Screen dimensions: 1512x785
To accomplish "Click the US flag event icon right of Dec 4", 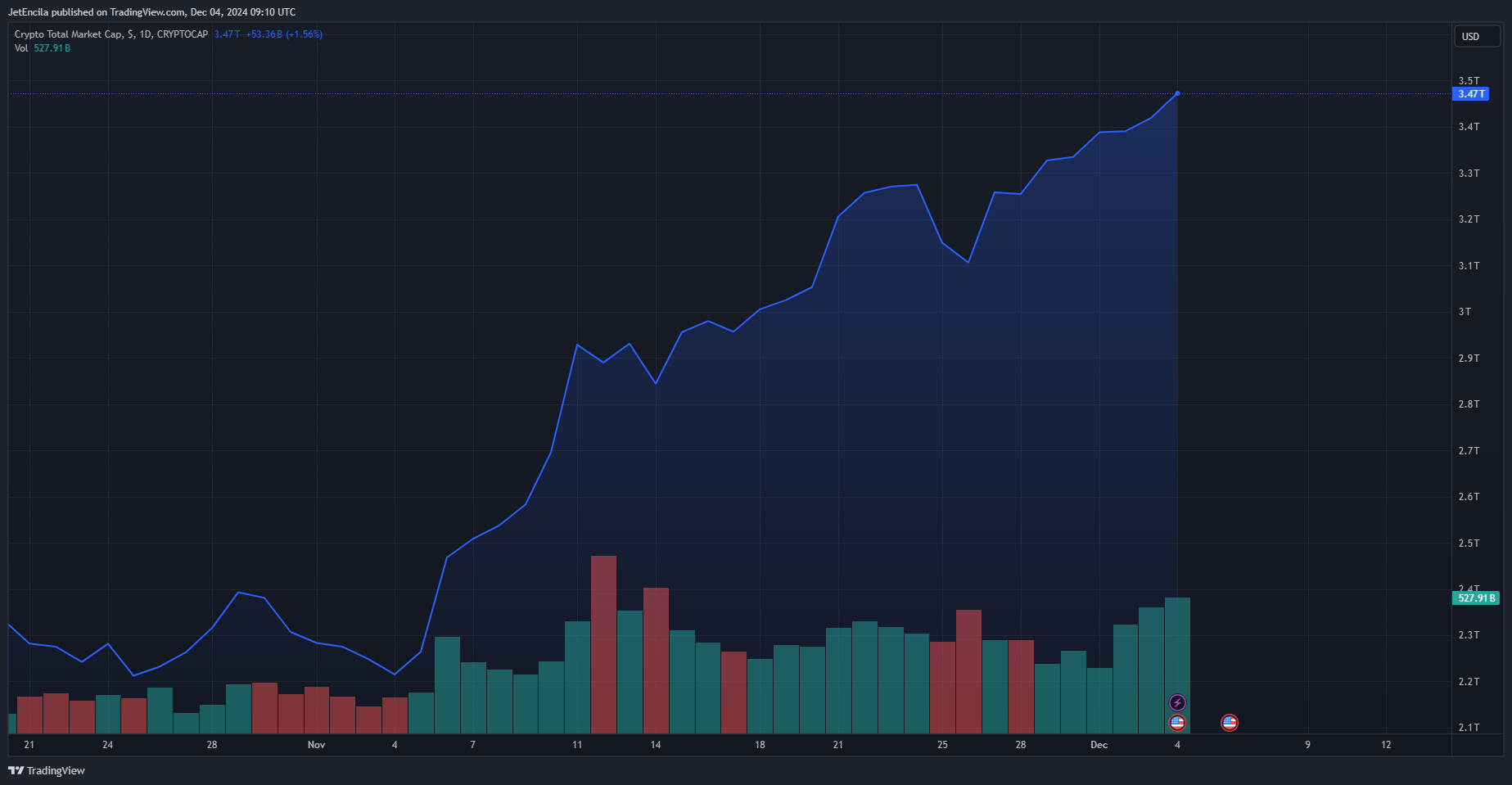I will click(x=1229, y=722).
